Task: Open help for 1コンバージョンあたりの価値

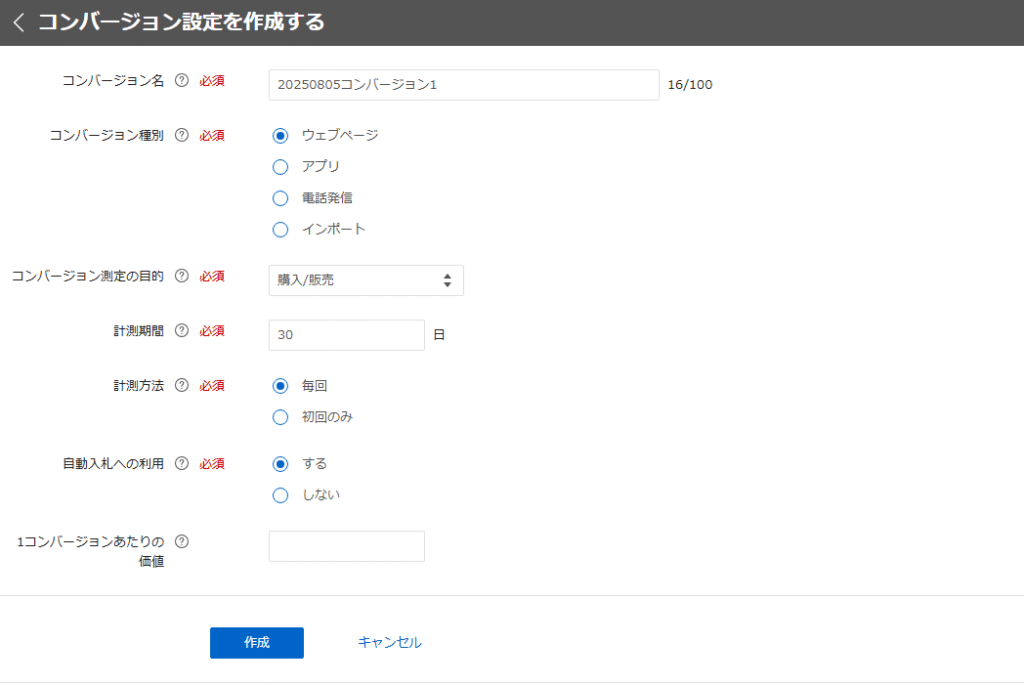Action: 181,542
